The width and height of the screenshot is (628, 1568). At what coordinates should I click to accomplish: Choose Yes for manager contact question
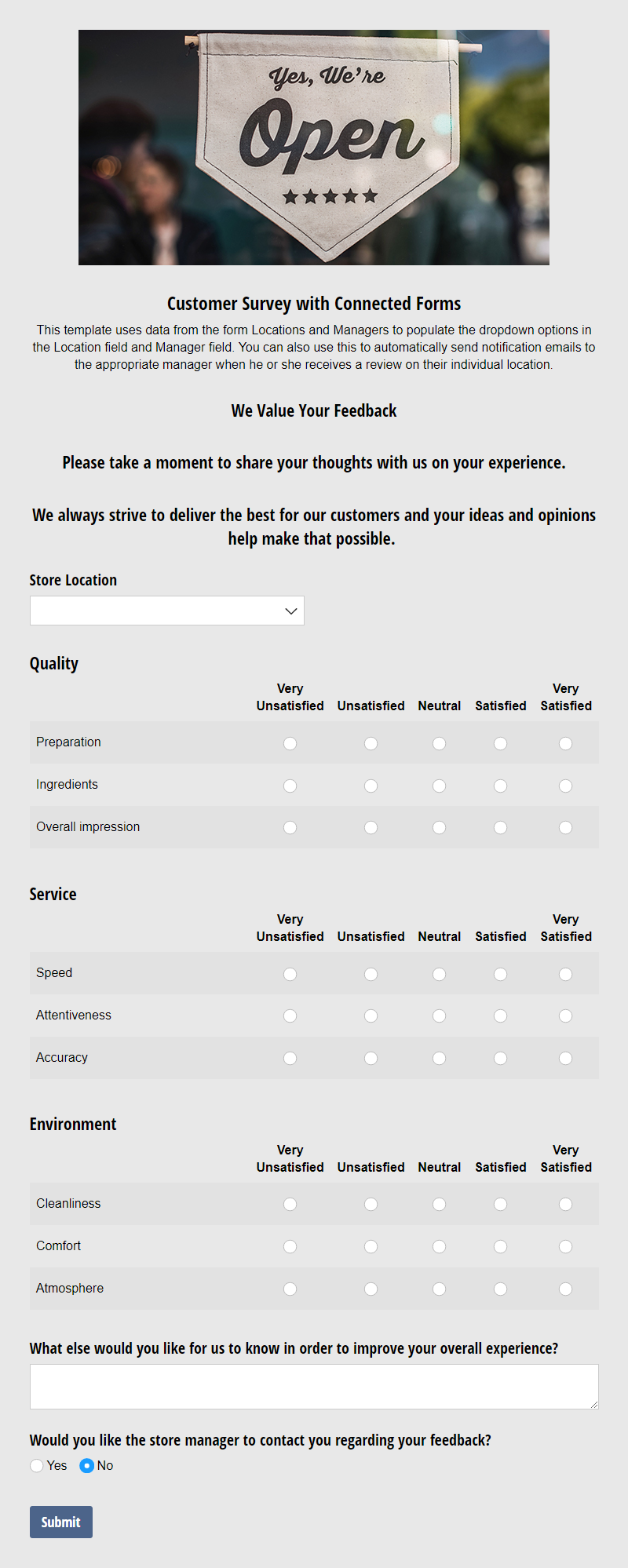pyautogui.click(x=36, y=1464)
